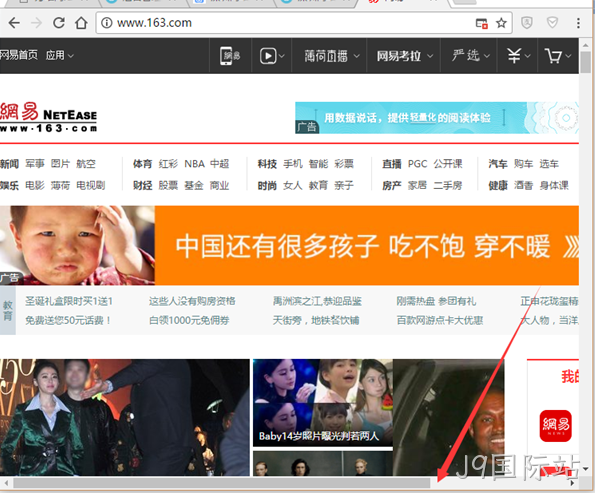Open the 时尚 channel

click(x=267, y=186)
